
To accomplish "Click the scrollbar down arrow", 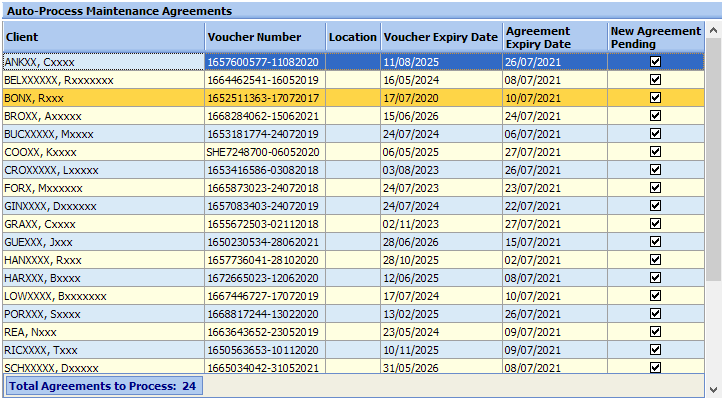I will pyautogui.click(x=713, y=389).
